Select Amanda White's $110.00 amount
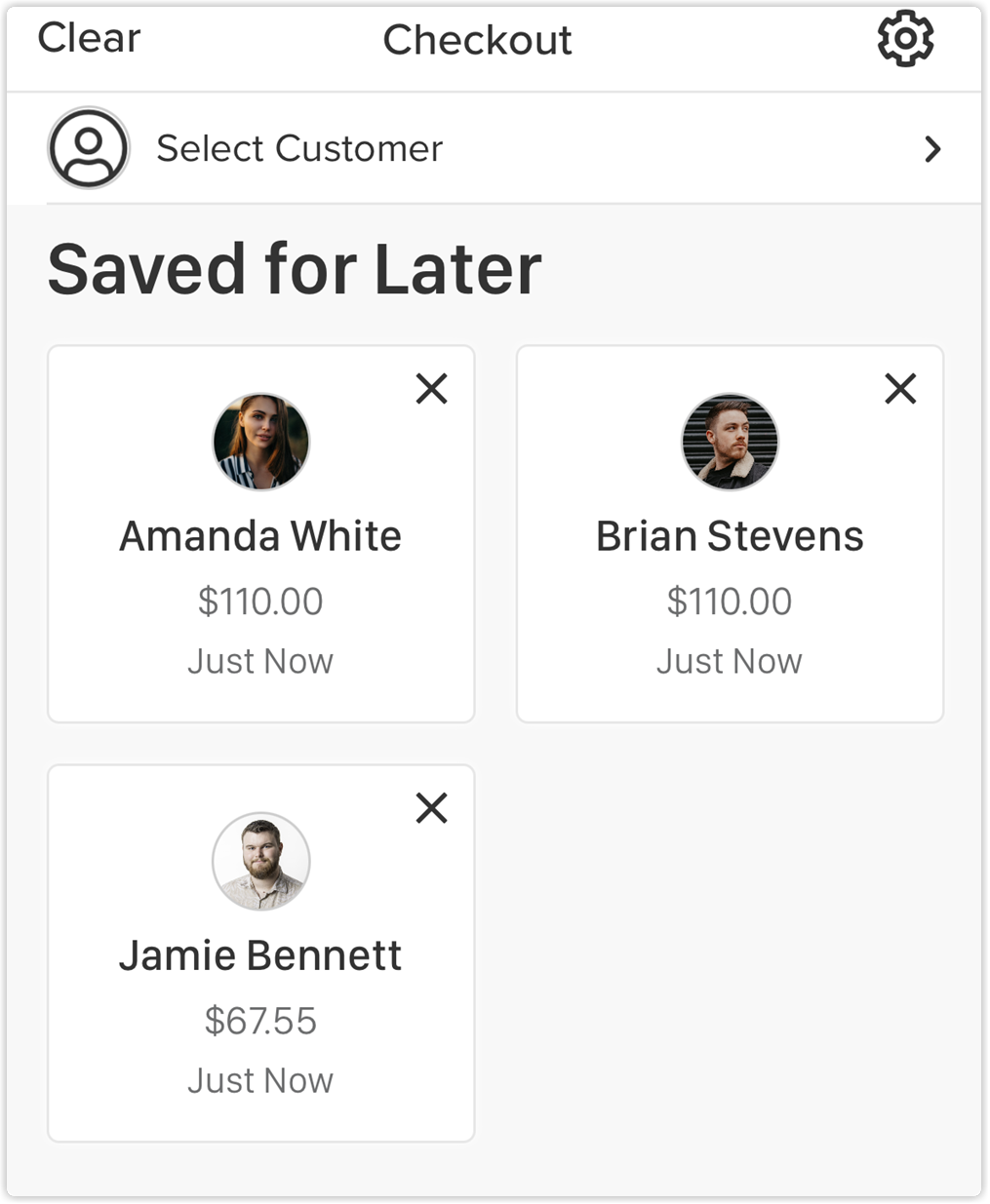The image size is (990, 1204). (x=260, y=602)
